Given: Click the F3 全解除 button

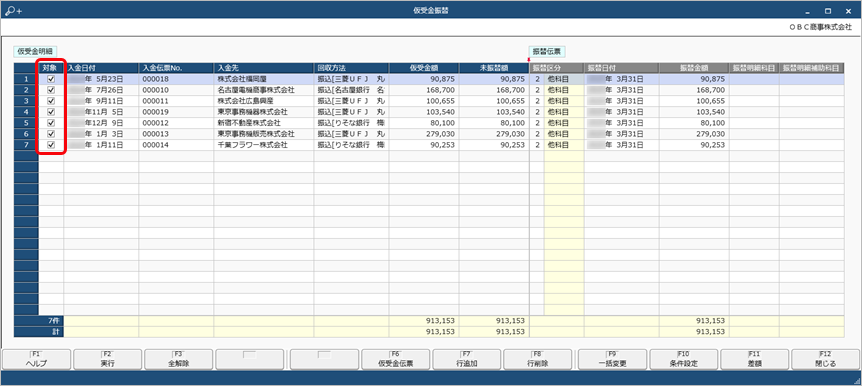Looking at the screenshot, I should tap(179, 360).
